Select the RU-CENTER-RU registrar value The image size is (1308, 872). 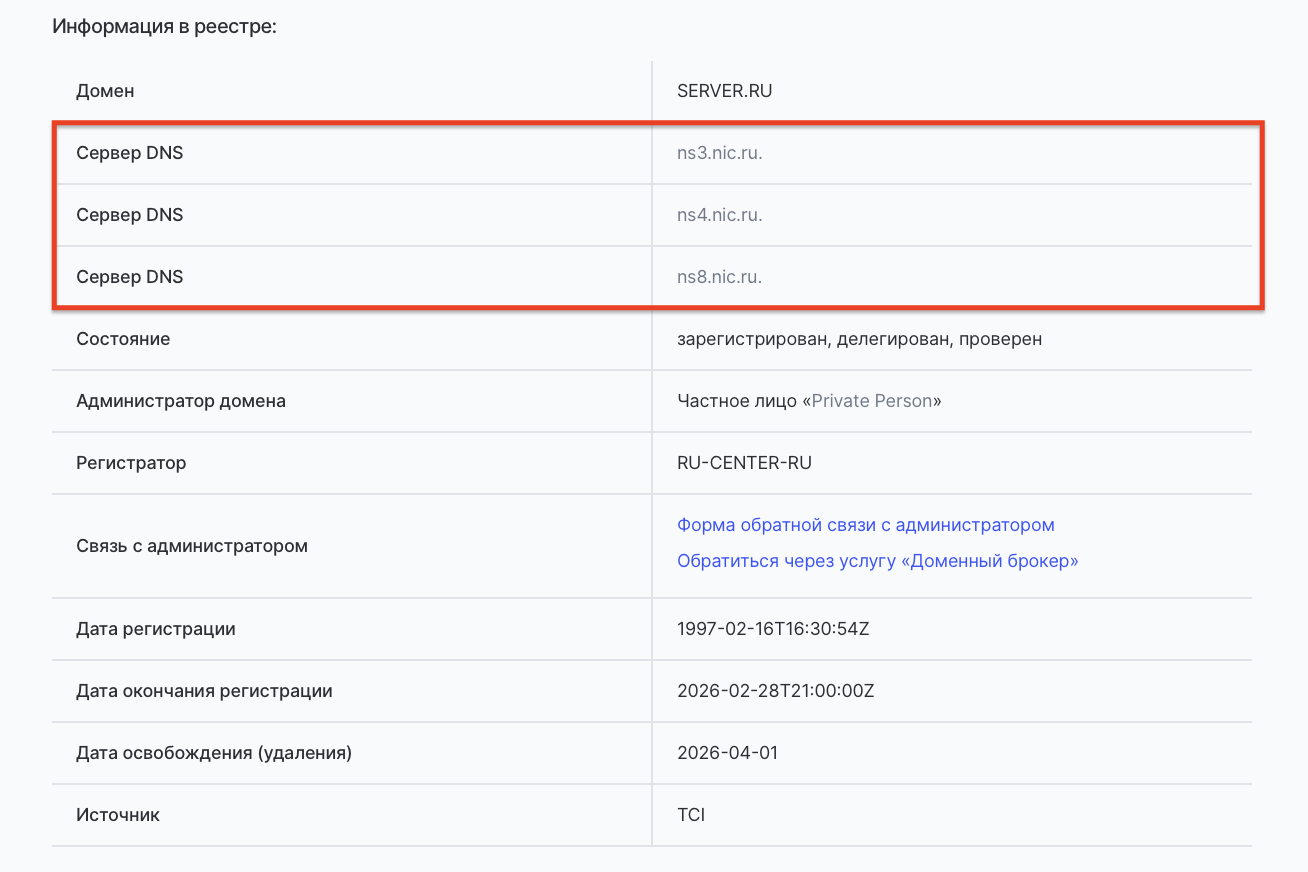[x=744, y=463]
